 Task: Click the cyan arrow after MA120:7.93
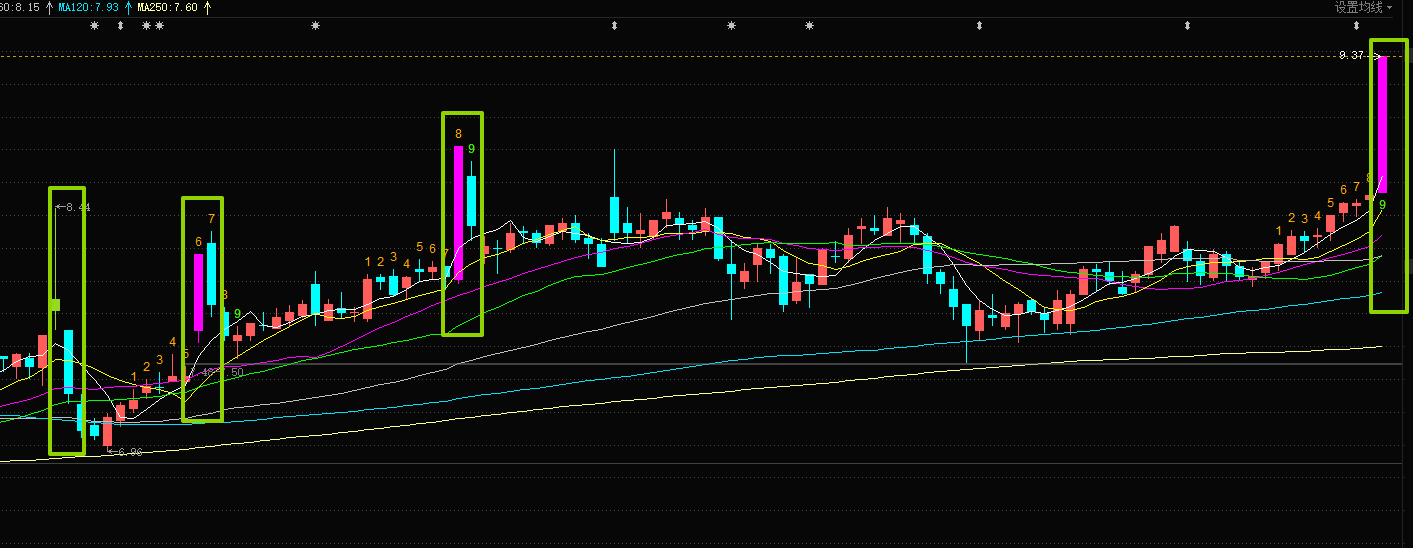(128, 7)
